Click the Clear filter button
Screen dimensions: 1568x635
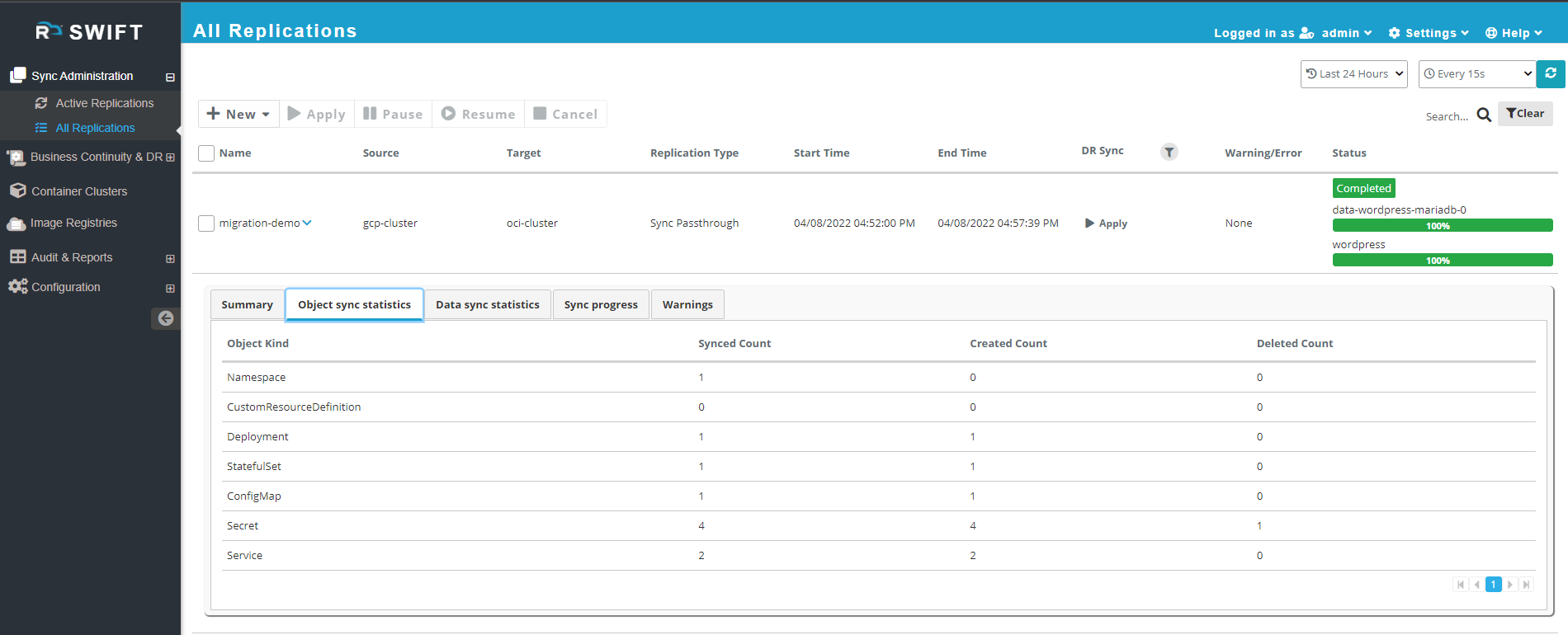1524,114
